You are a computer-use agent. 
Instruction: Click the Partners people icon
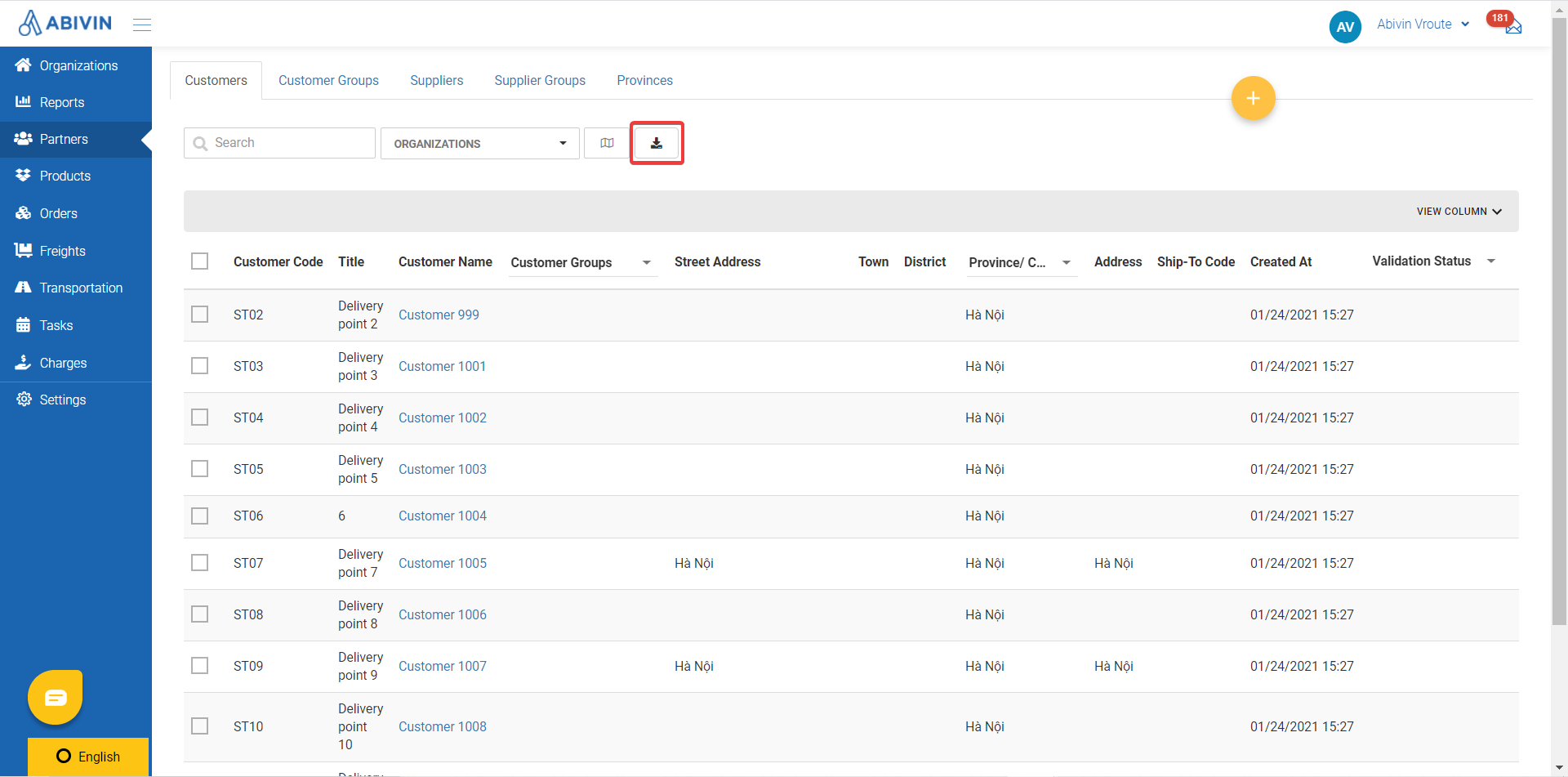(x=23, y=138)
